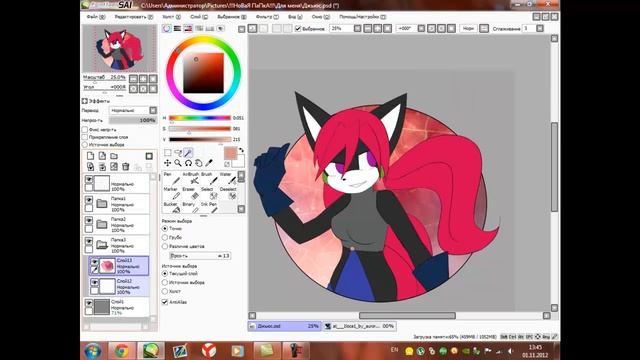640x360 pixels.
Task: Select the hand pan tool
Action: pyautogui.click(x=198, y=163)
